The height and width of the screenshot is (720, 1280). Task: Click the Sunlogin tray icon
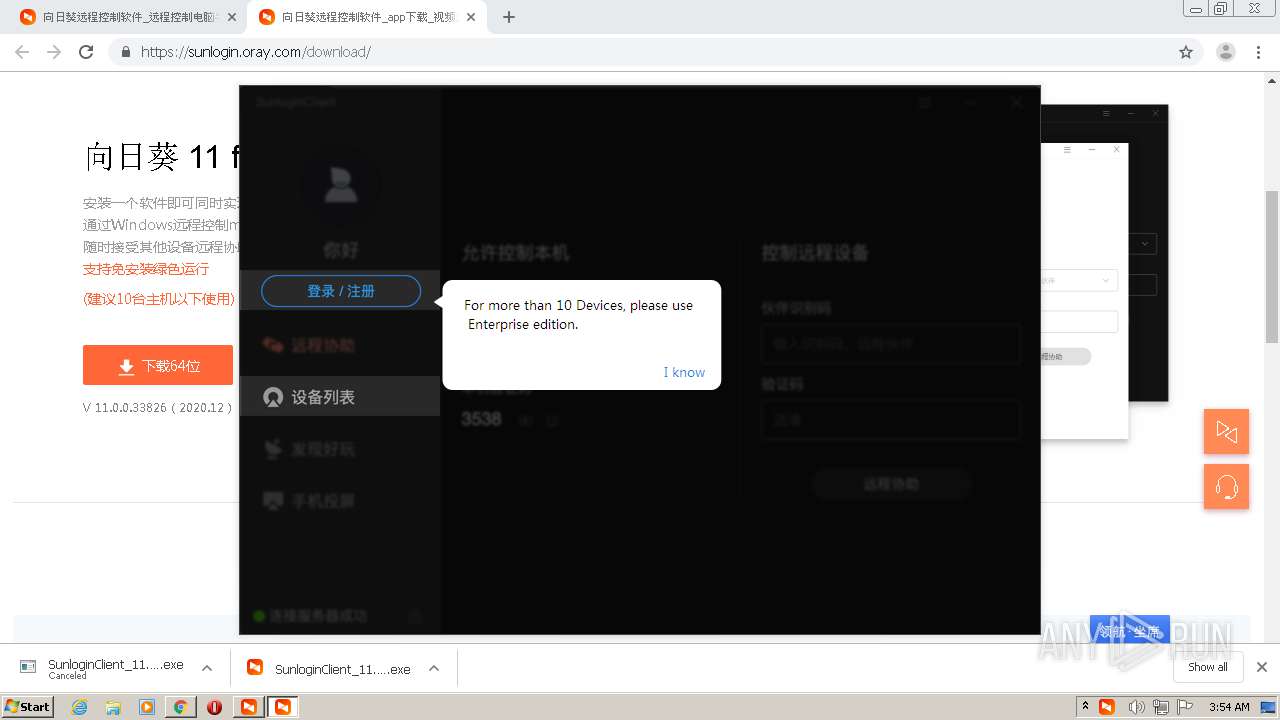pos(1107,706)
